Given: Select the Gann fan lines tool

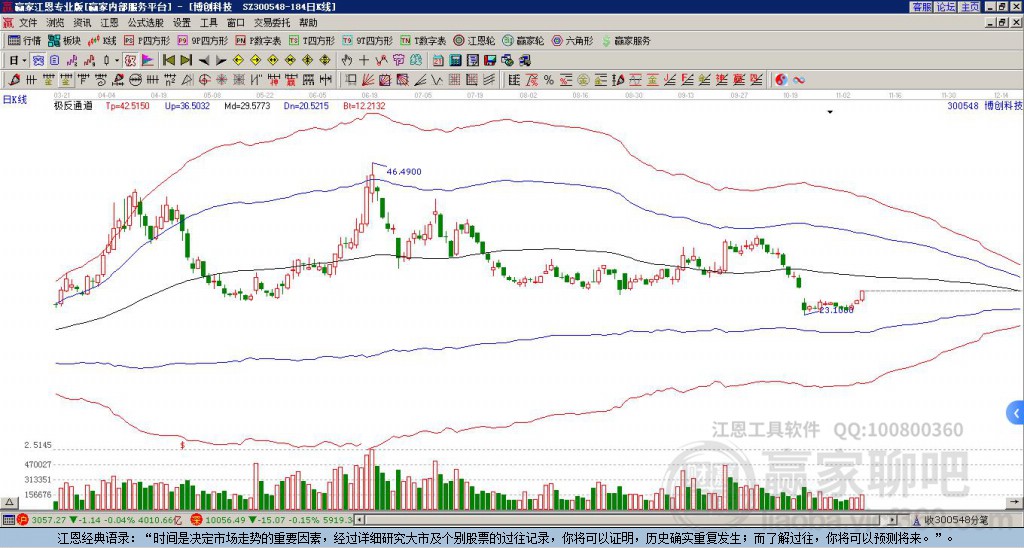Looking at the screenshot, I should point(368,80).
